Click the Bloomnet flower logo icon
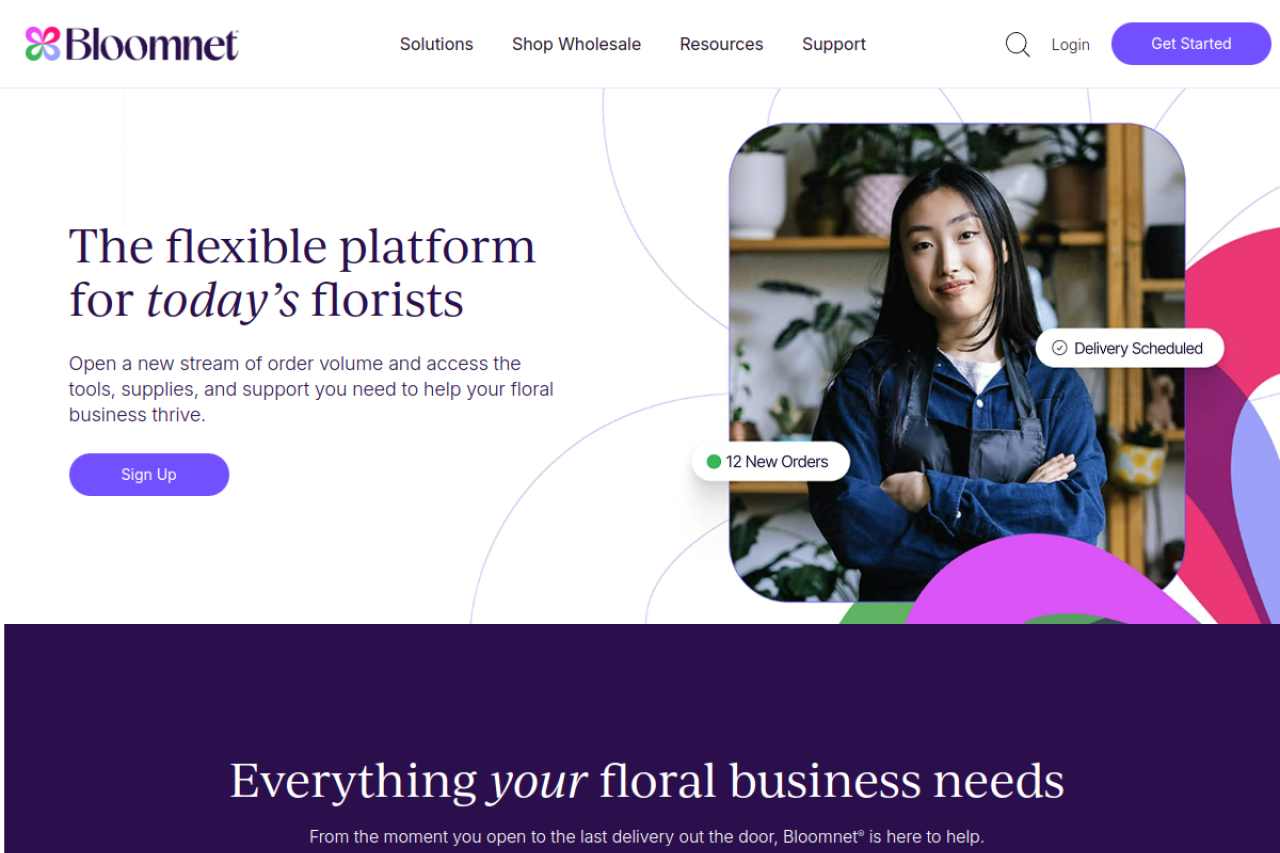1280x853 pixels. coord(43,44)
